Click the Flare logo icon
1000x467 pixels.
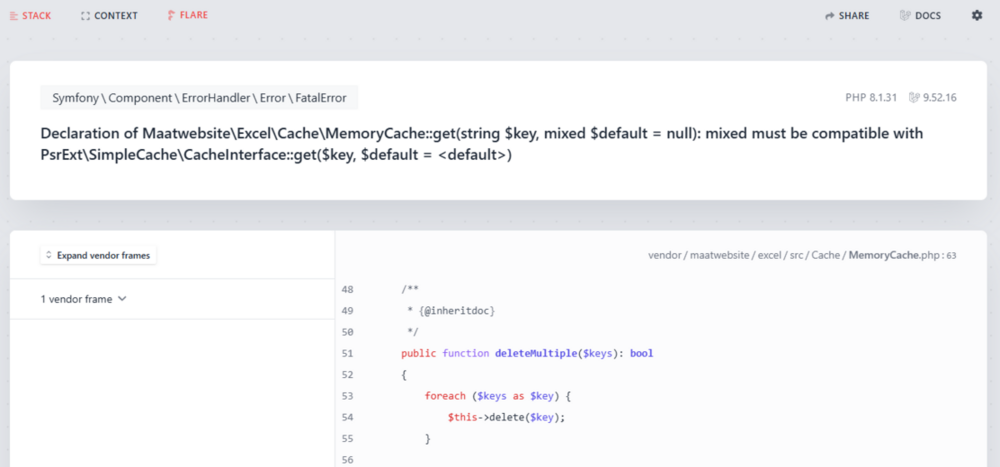click(171, 15)
